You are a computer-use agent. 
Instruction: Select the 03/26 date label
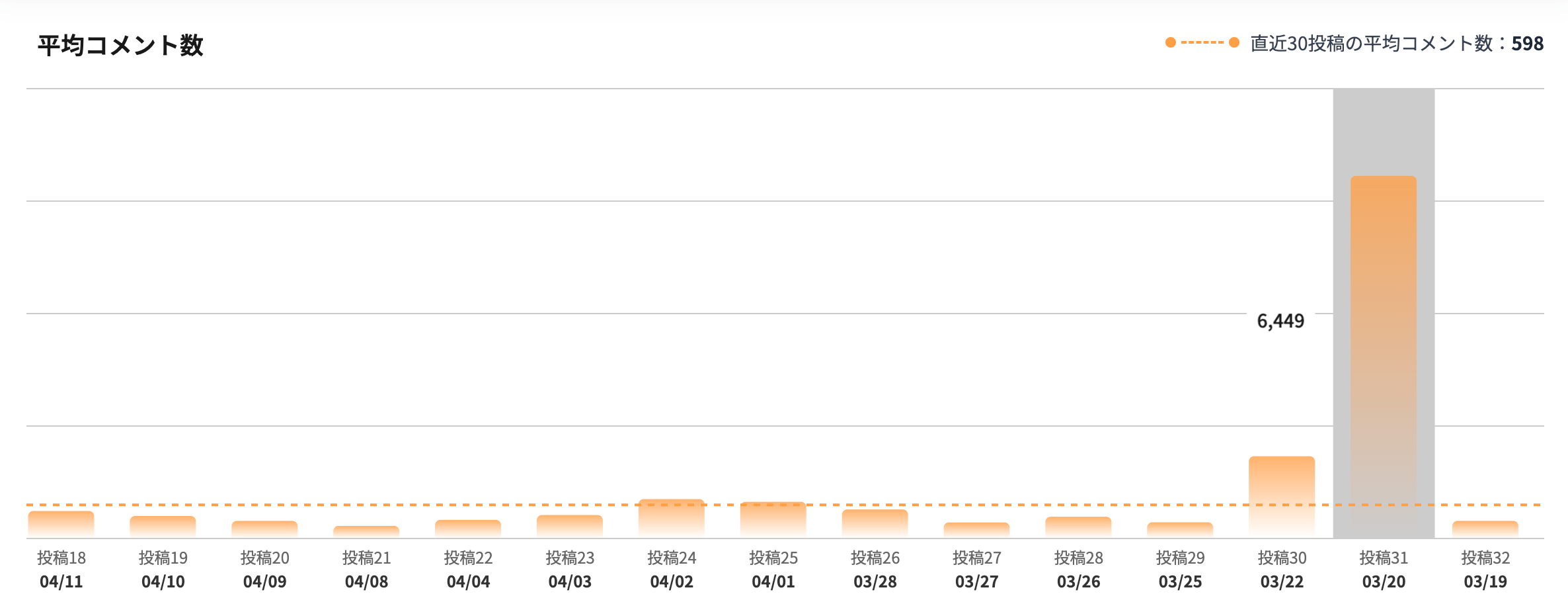coord(1079,582)
